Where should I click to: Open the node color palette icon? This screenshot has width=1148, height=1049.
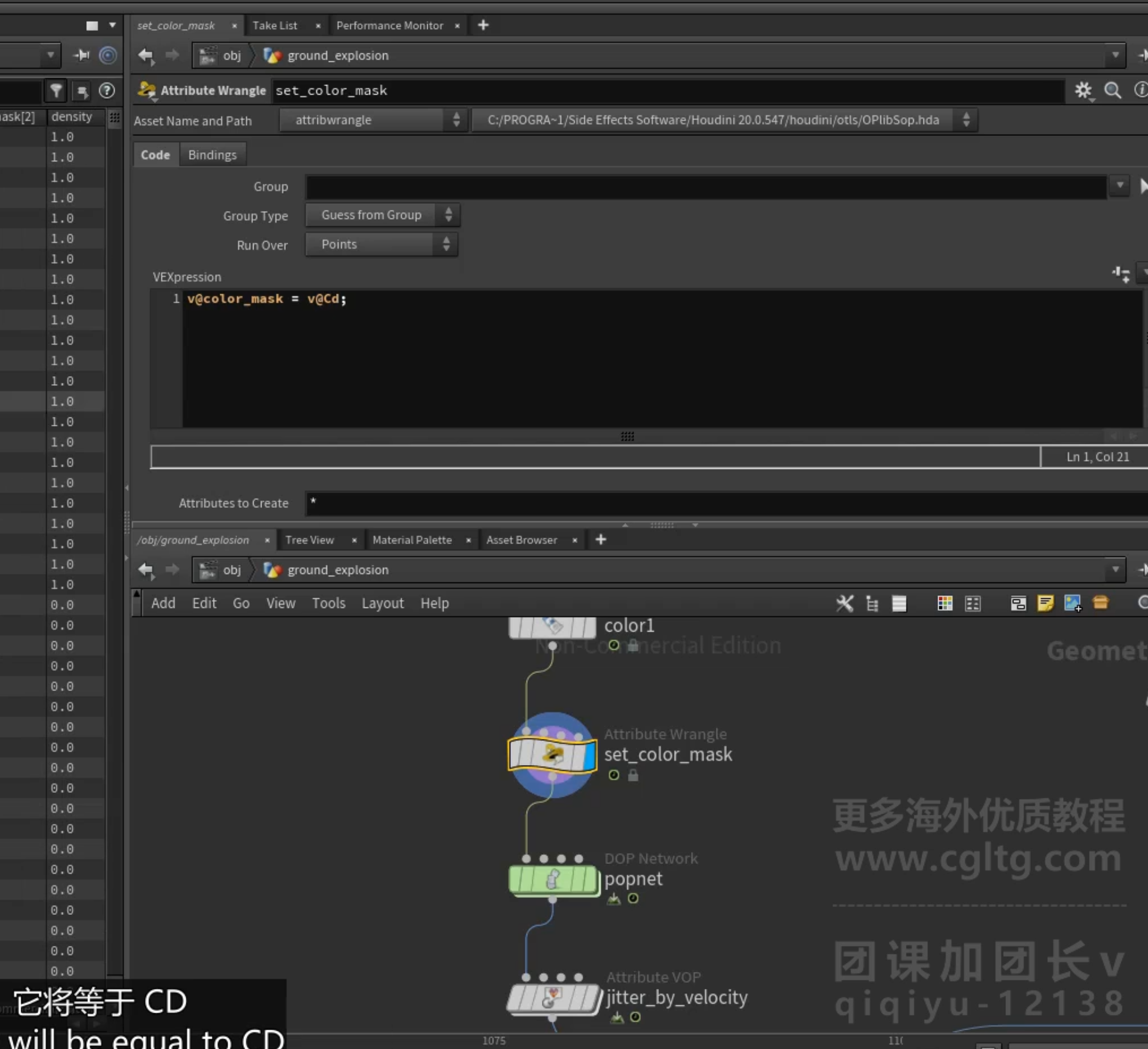945,603
